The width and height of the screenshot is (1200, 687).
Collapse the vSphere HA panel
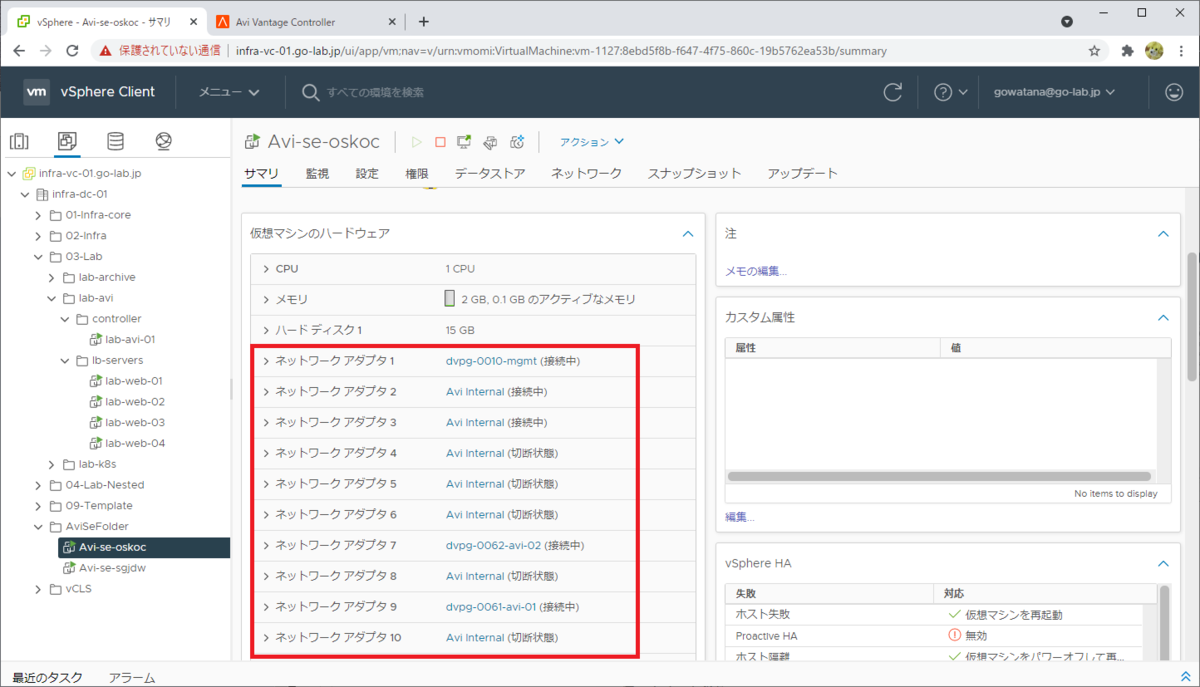1162,564
